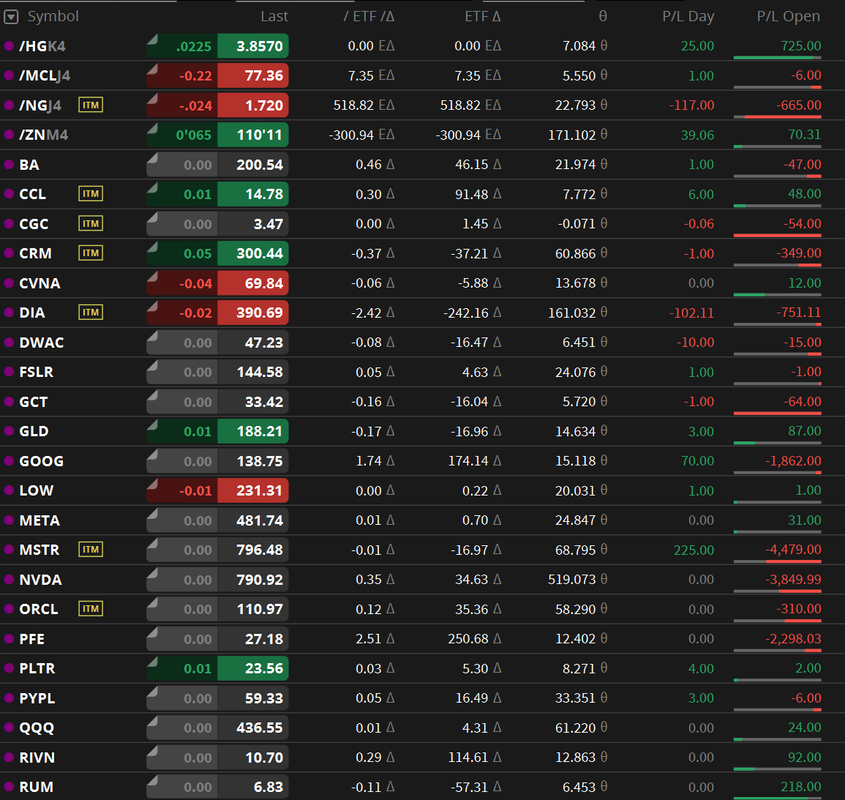Click the ITM badge on the ORCL row
The image size is (845, 800).
tap(91, 609)
